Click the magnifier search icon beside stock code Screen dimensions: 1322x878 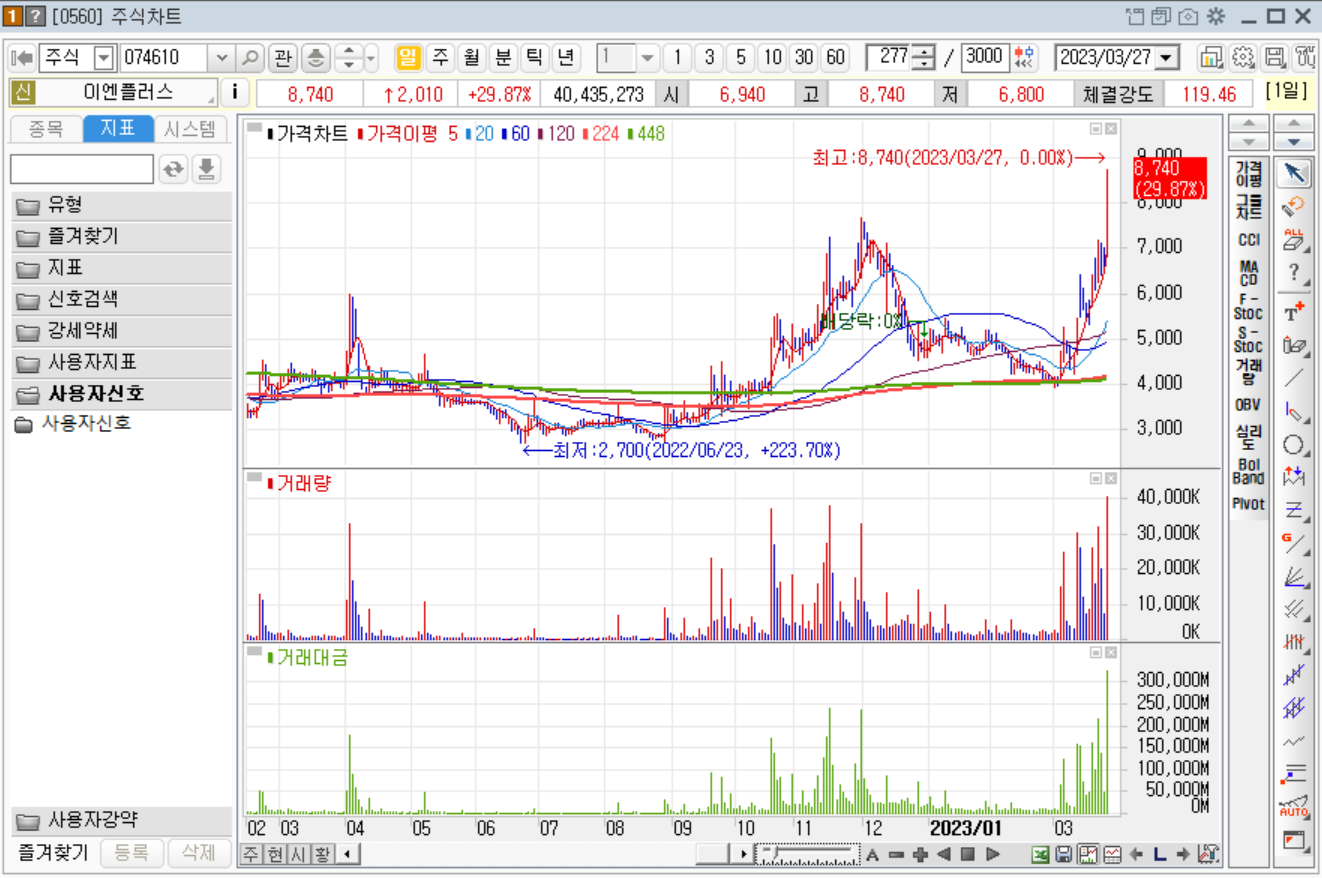[250, 58]
